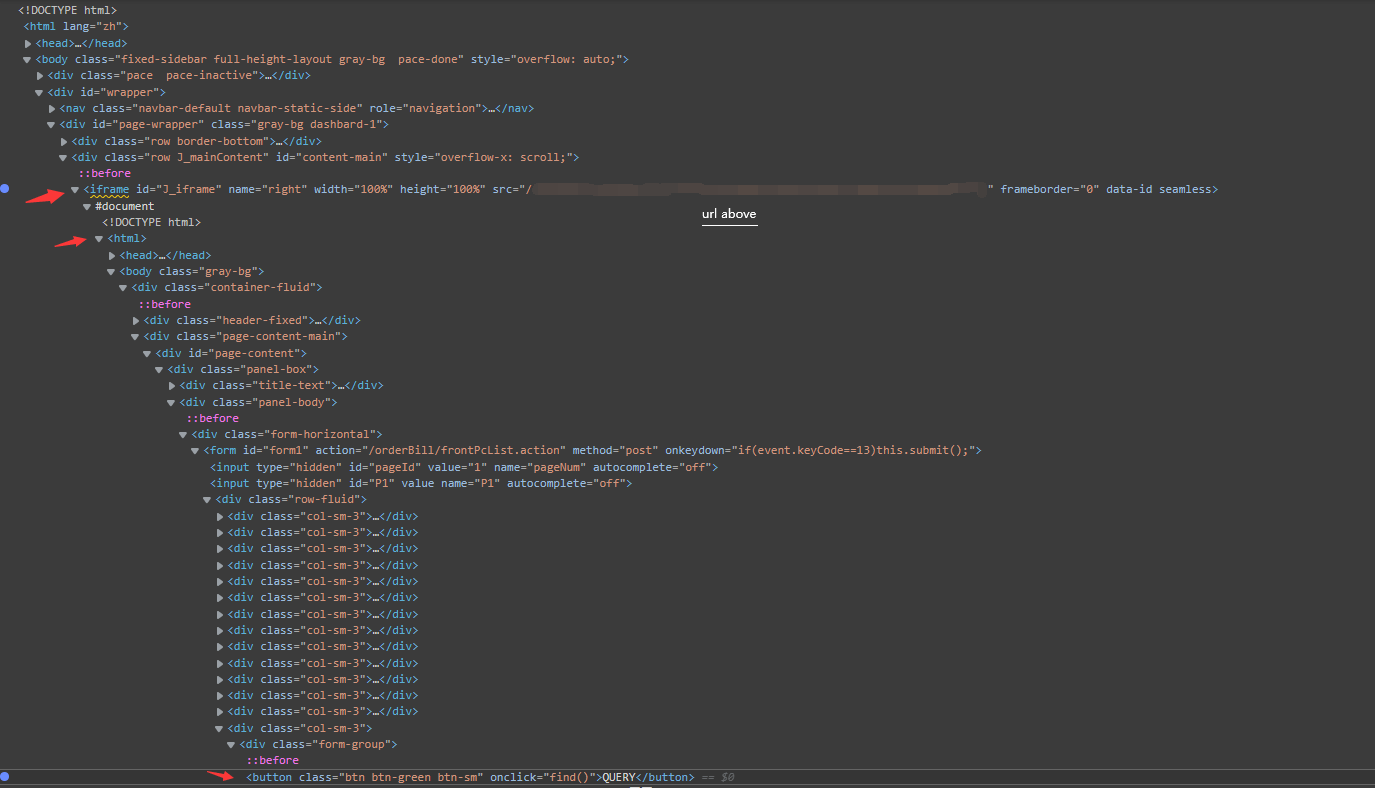The image size is (1375, 788).
Task: Click the seamless attribute of the iframe
Action: (x=1185, y=190)
